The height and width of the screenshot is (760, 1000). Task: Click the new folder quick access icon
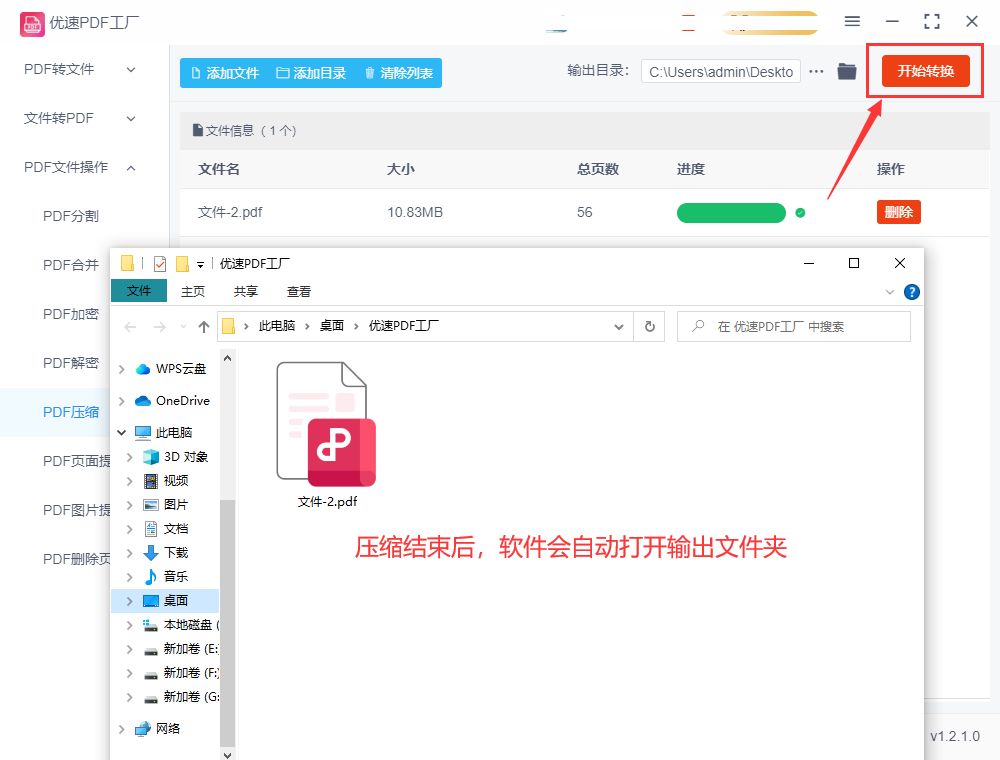point(182,263)
